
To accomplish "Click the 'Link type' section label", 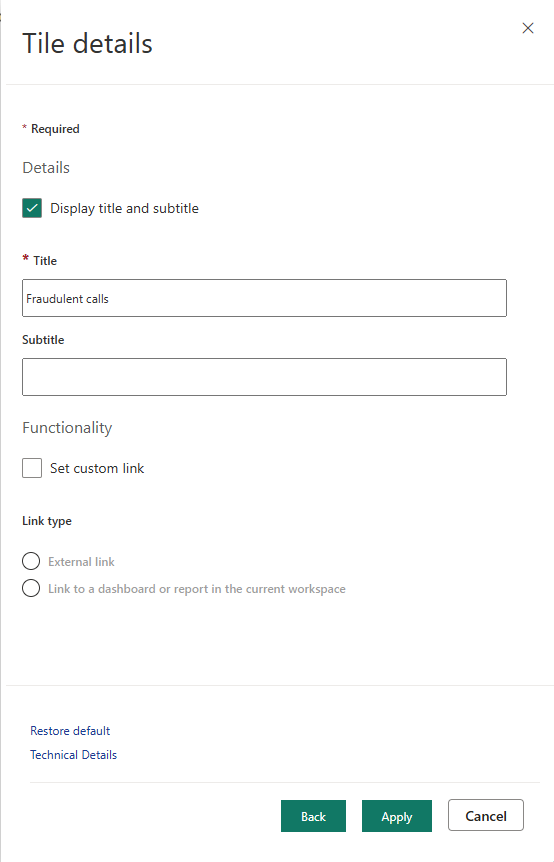I will (x=47, y=521).
